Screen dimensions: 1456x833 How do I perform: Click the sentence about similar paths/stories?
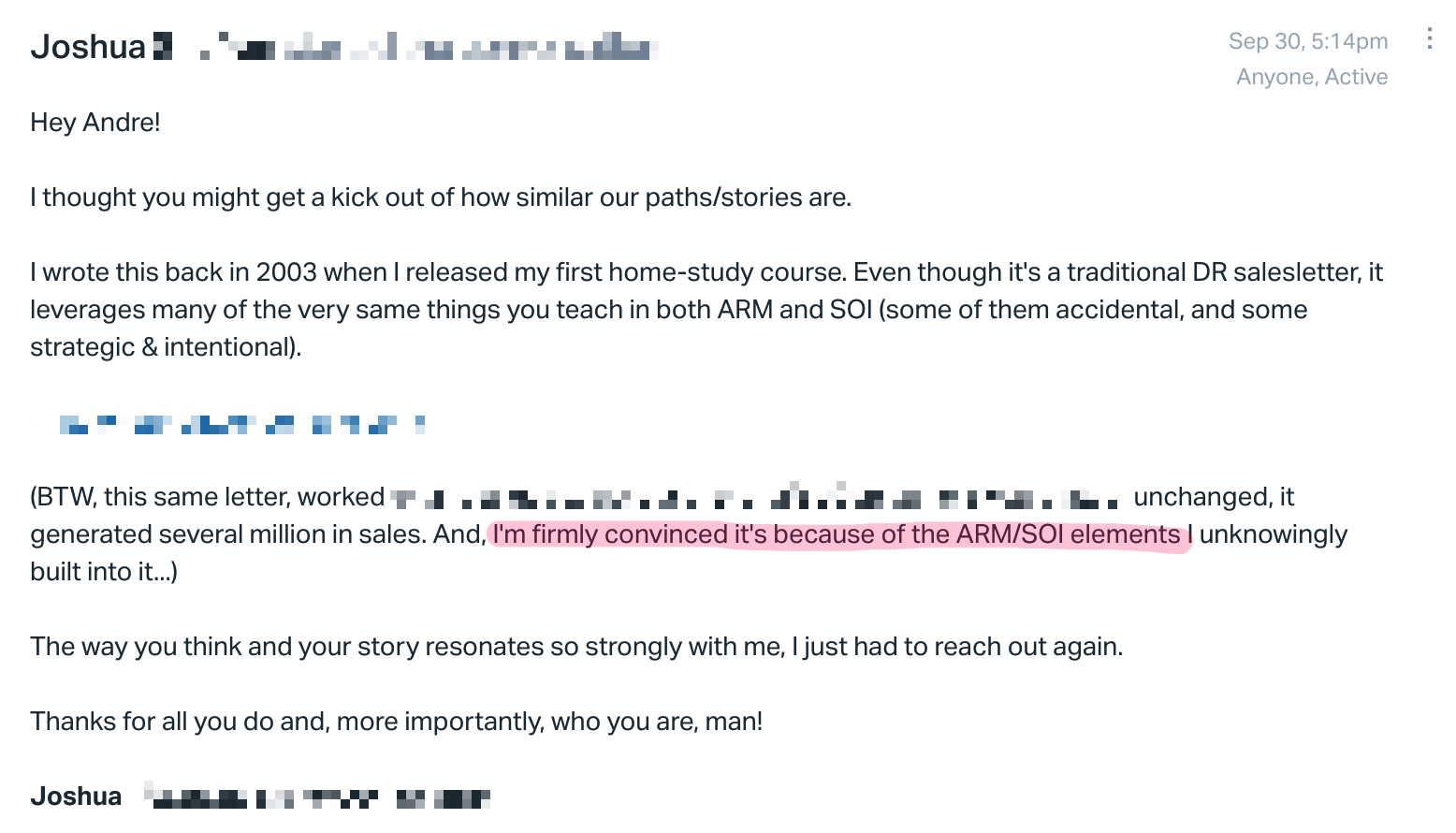(441, 197)
